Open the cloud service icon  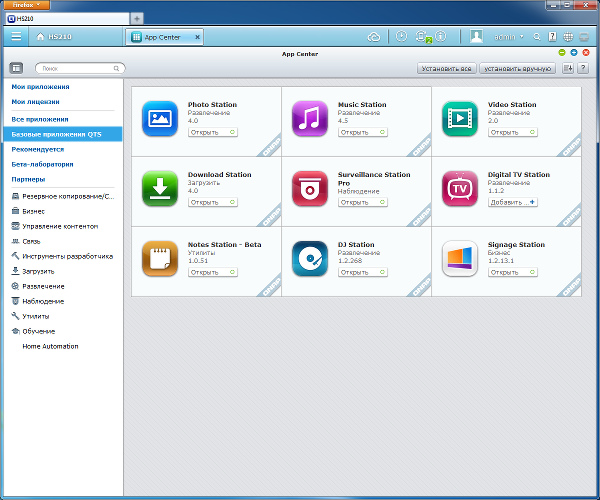point(374,37)
